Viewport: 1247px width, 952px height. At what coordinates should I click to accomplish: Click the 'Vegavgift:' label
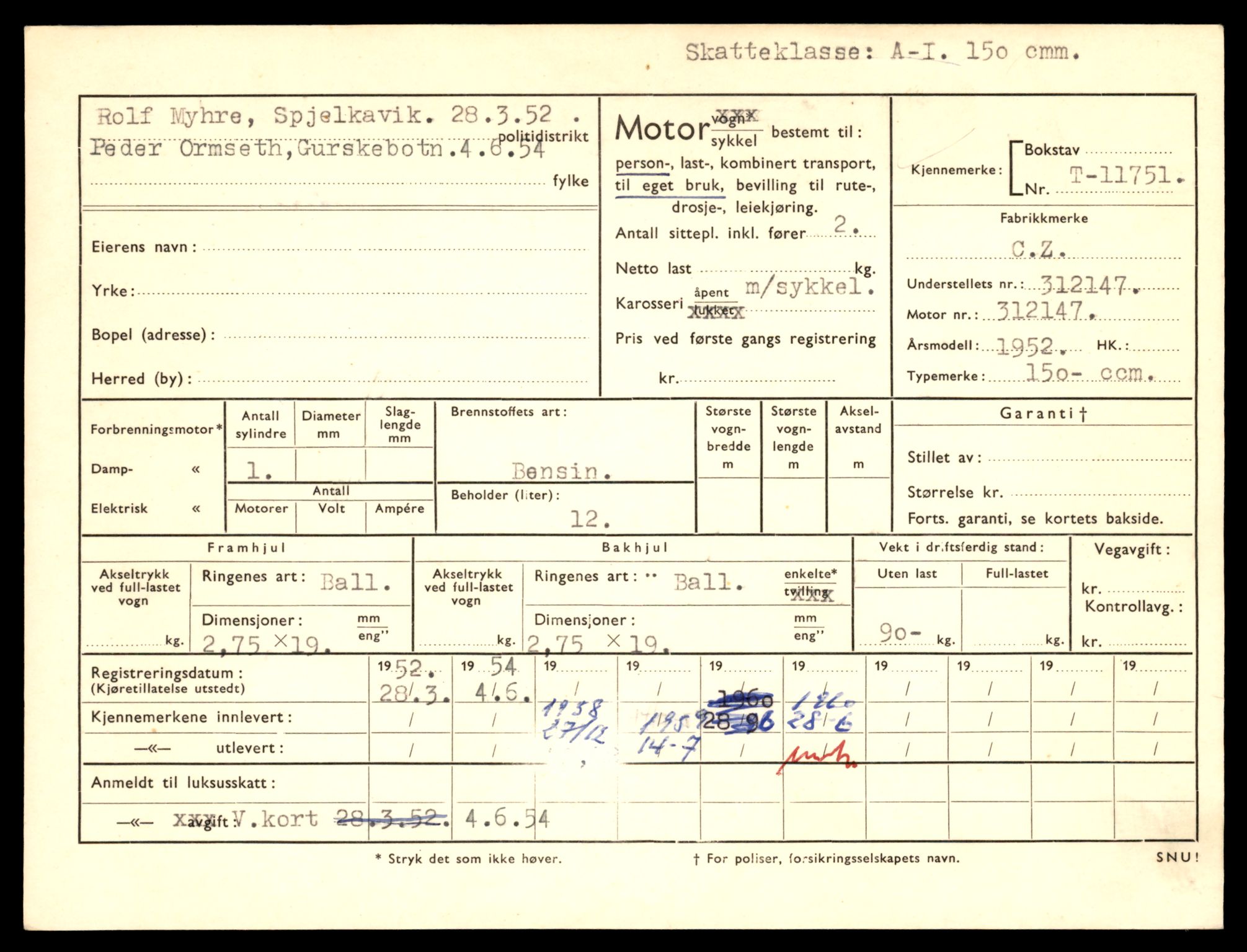(x=1132, y=550)
